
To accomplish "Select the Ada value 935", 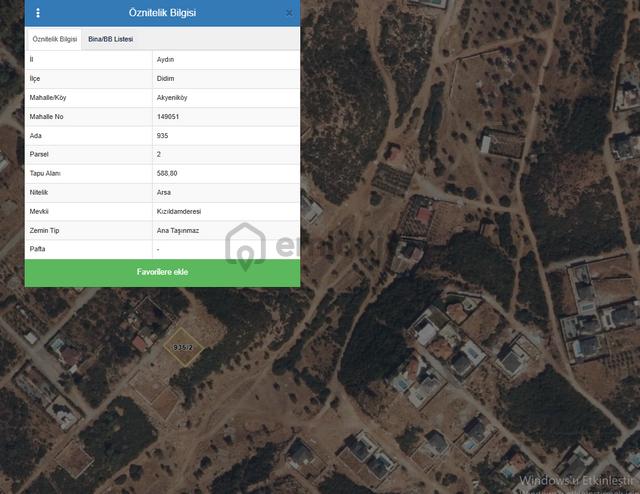I will (x=162, y=136).
